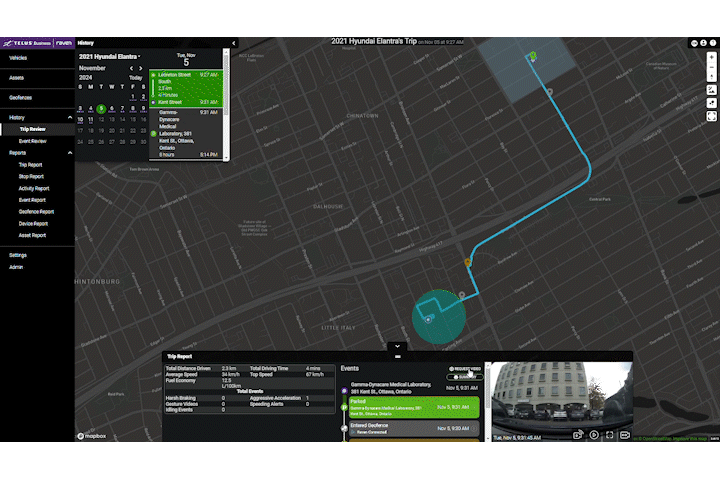Open Geofence Report in sidebar
The image size is (720, 480).
coord(36,212)
